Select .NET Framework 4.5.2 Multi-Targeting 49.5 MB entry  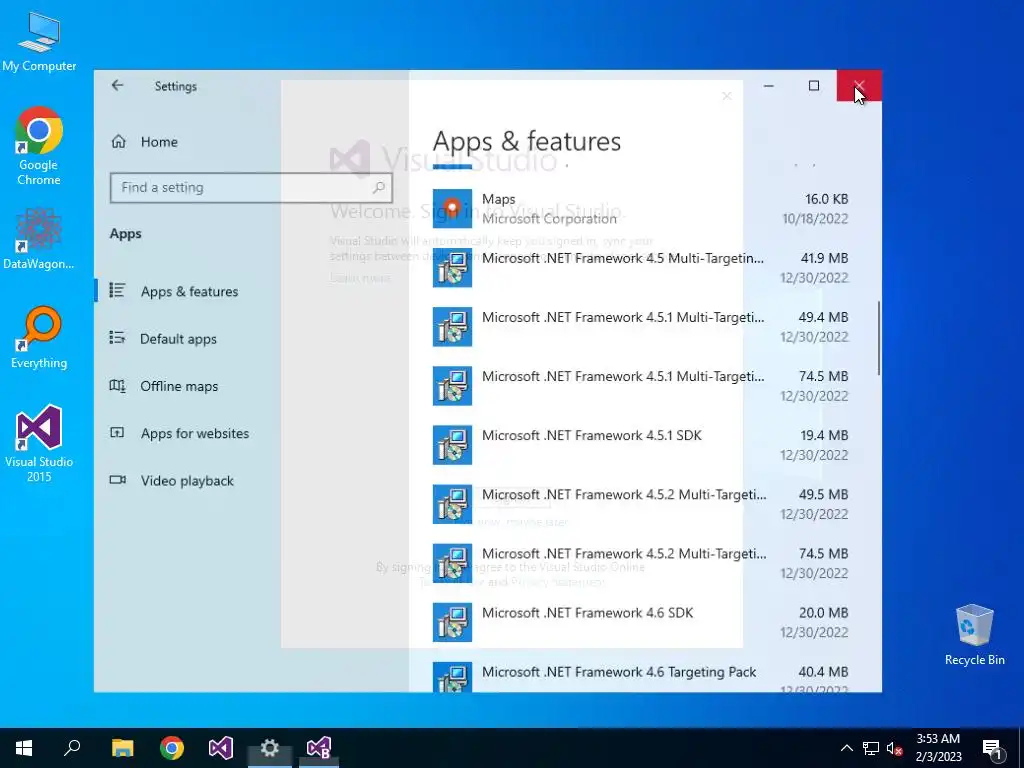[641, 504]
